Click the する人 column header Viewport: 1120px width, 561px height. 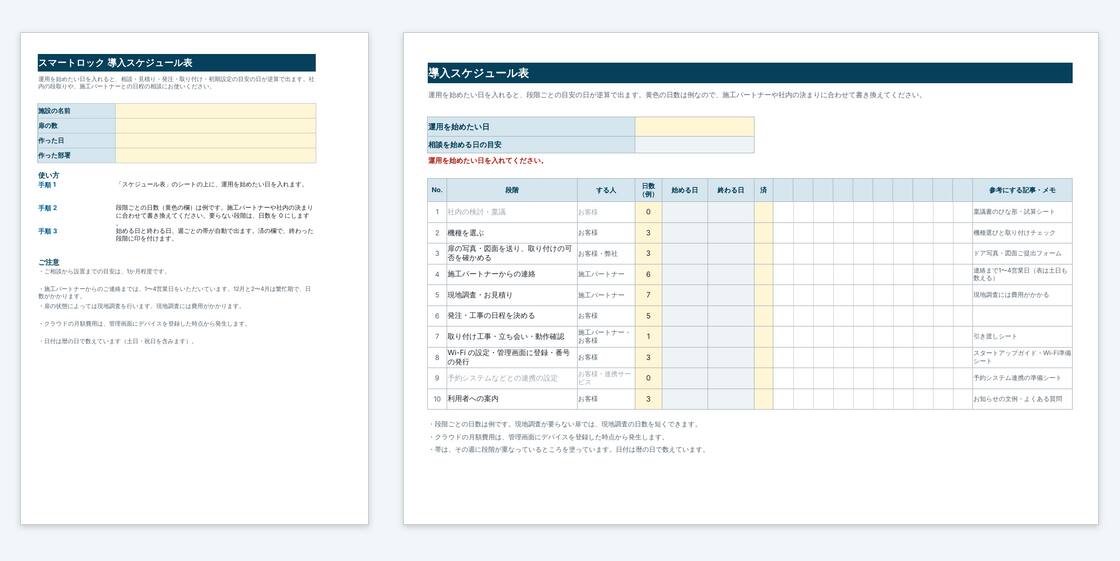(x=606, y=190)
